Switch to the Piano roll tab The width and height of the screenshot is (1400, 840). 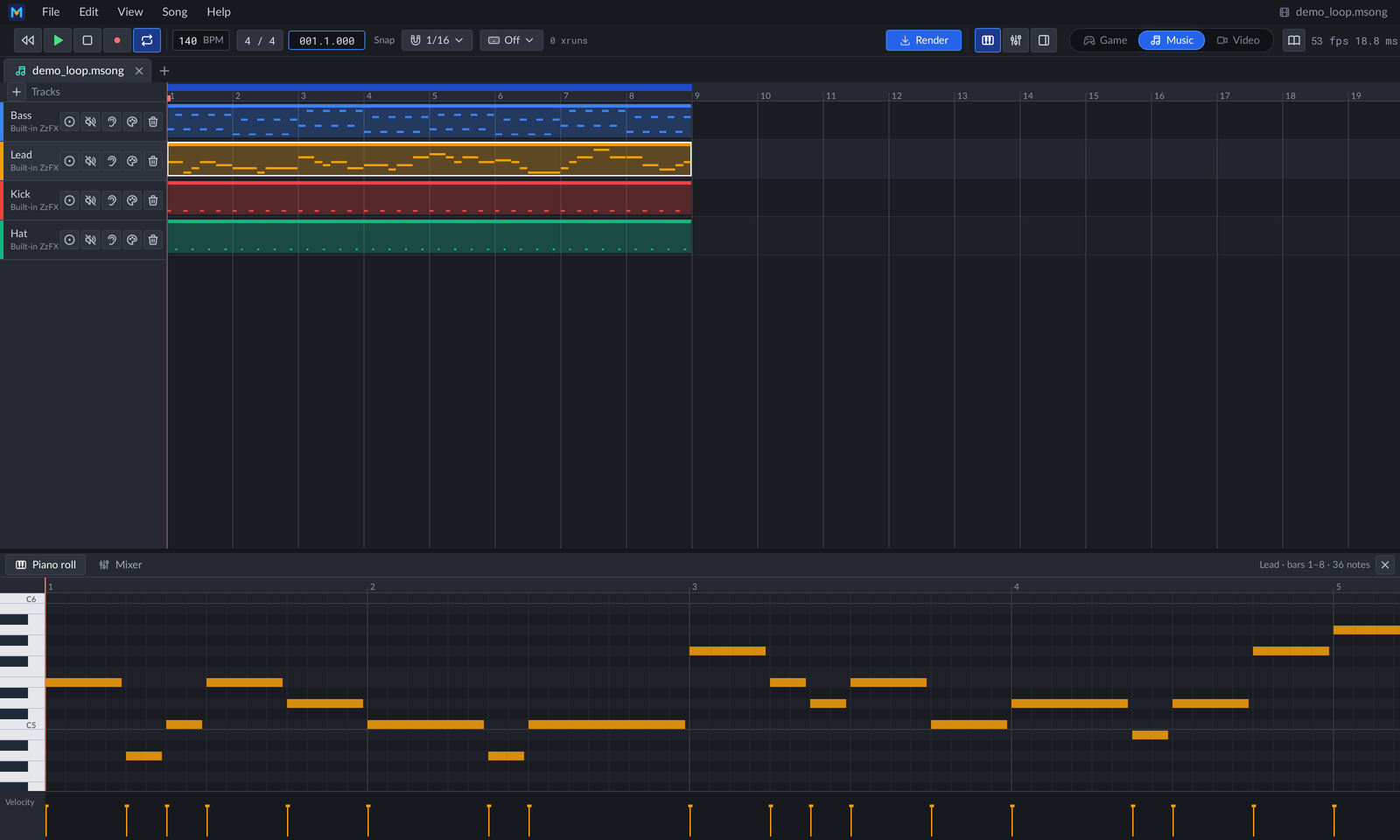[x=46, y=565]
